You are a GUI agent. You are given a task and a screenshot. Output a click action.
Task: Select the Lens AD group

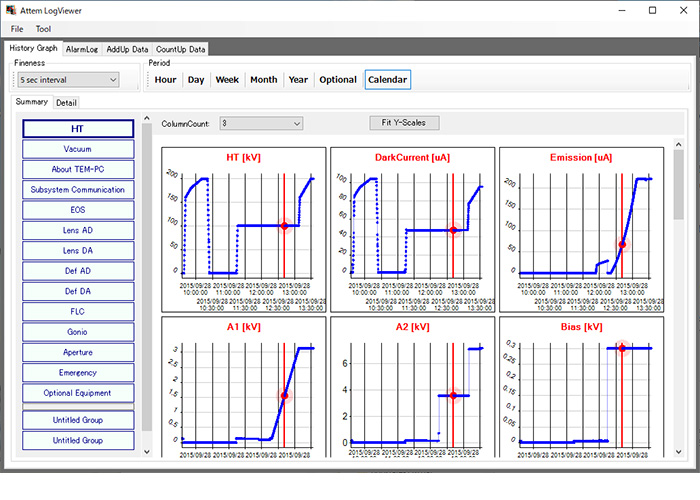tap(78, 230)
